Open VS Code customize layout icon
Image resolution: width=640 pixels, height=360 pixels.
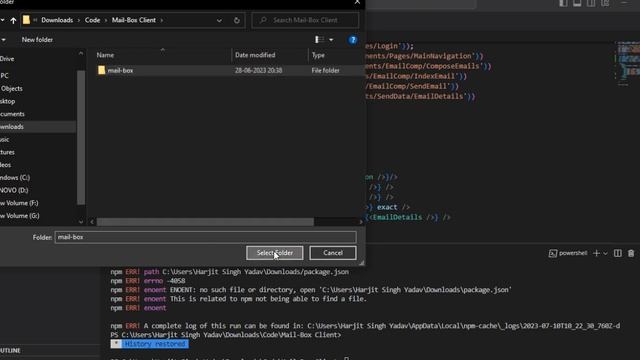click(x=605, y=3)
